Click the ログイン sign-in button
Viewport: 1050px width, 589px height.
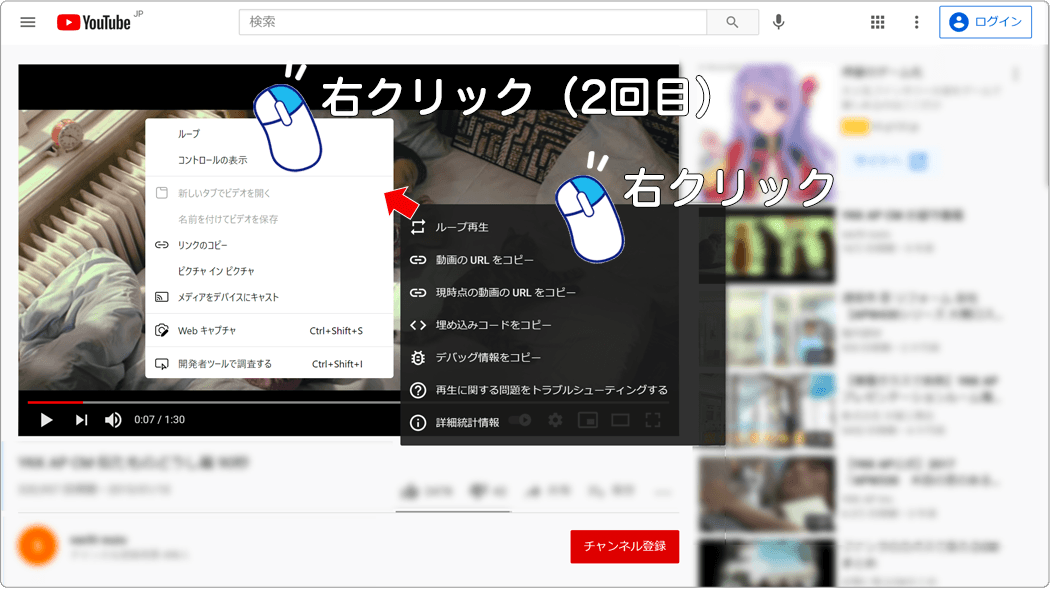[x=985, y=22]
